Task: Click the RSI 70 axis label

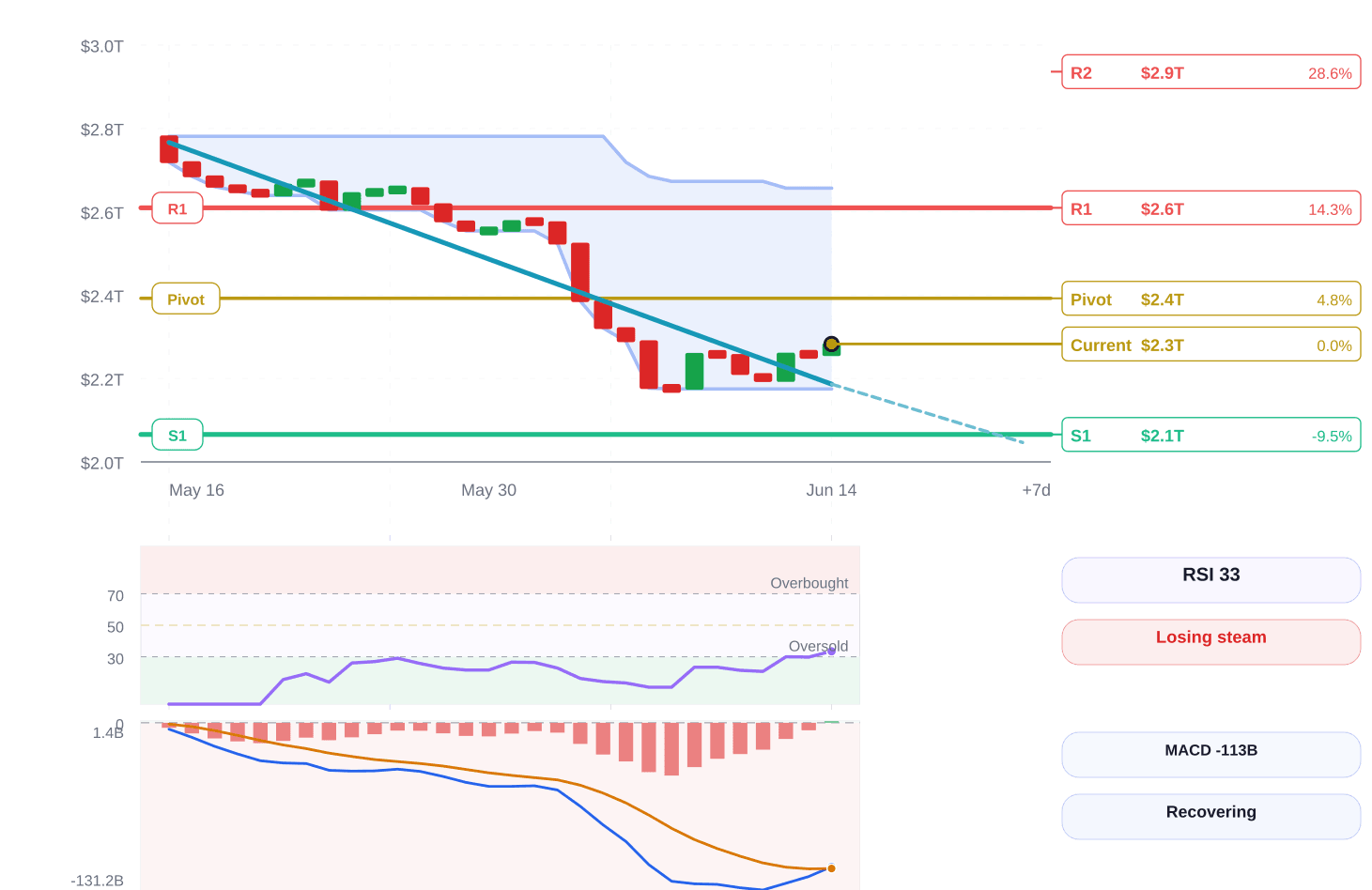Action: [x=116, y=595]
